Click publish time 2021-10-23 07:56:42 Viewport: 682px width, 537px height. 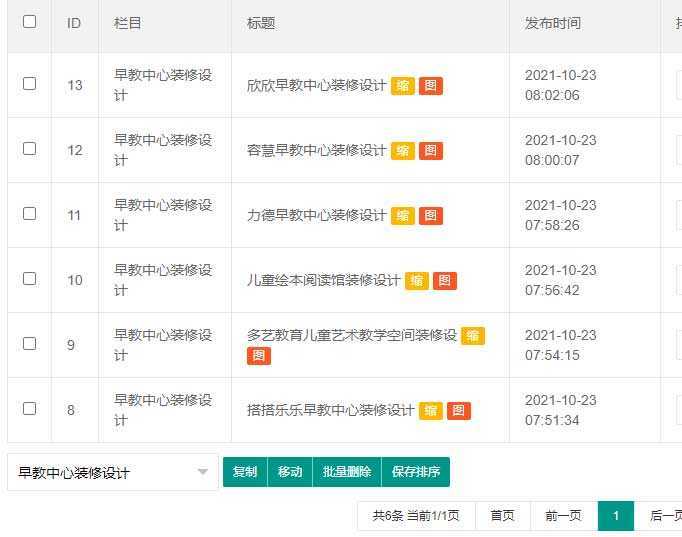click(560, 280)
